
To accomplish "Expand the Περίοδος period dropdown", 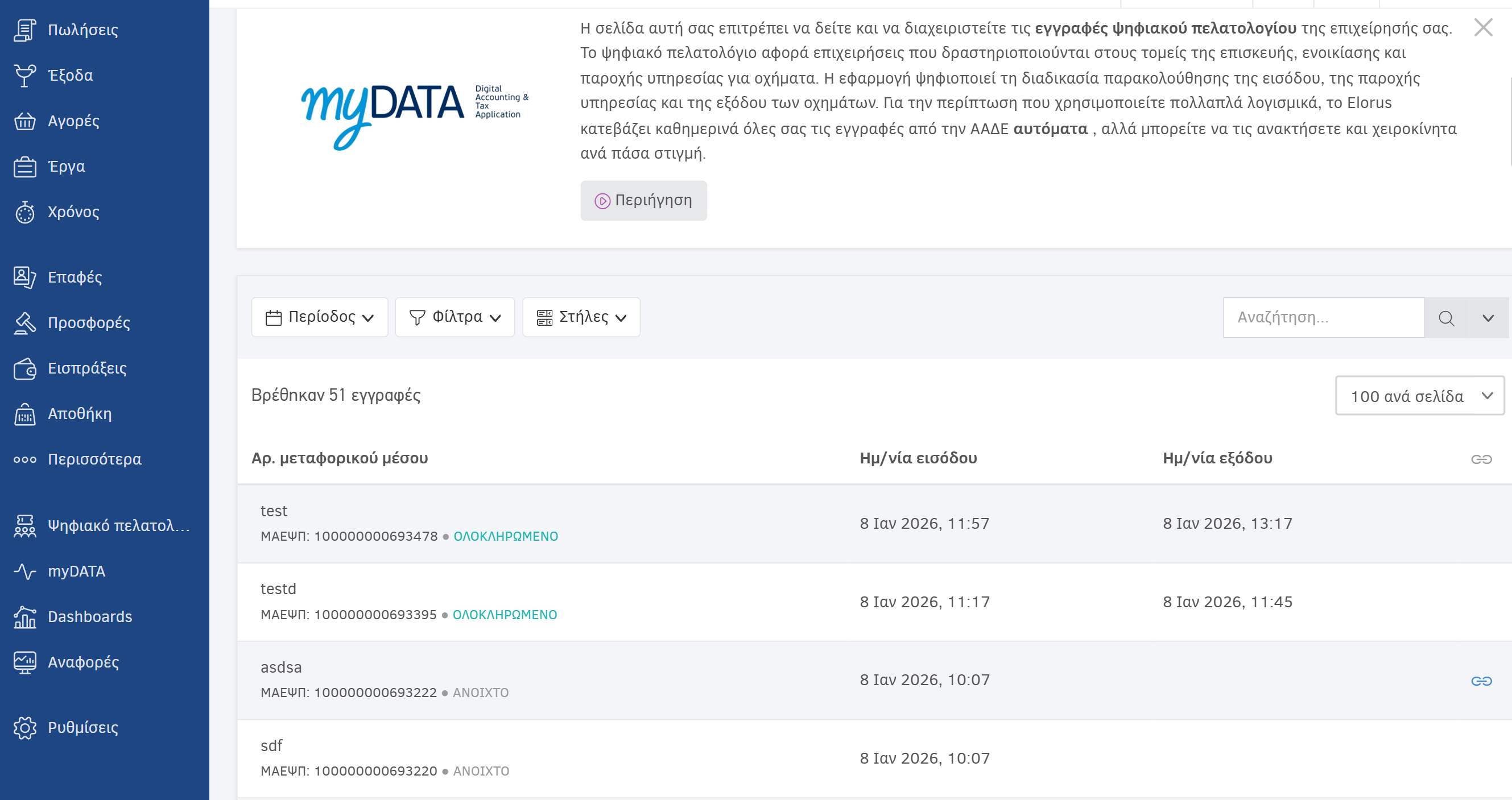I will click(x=319, y=317).
